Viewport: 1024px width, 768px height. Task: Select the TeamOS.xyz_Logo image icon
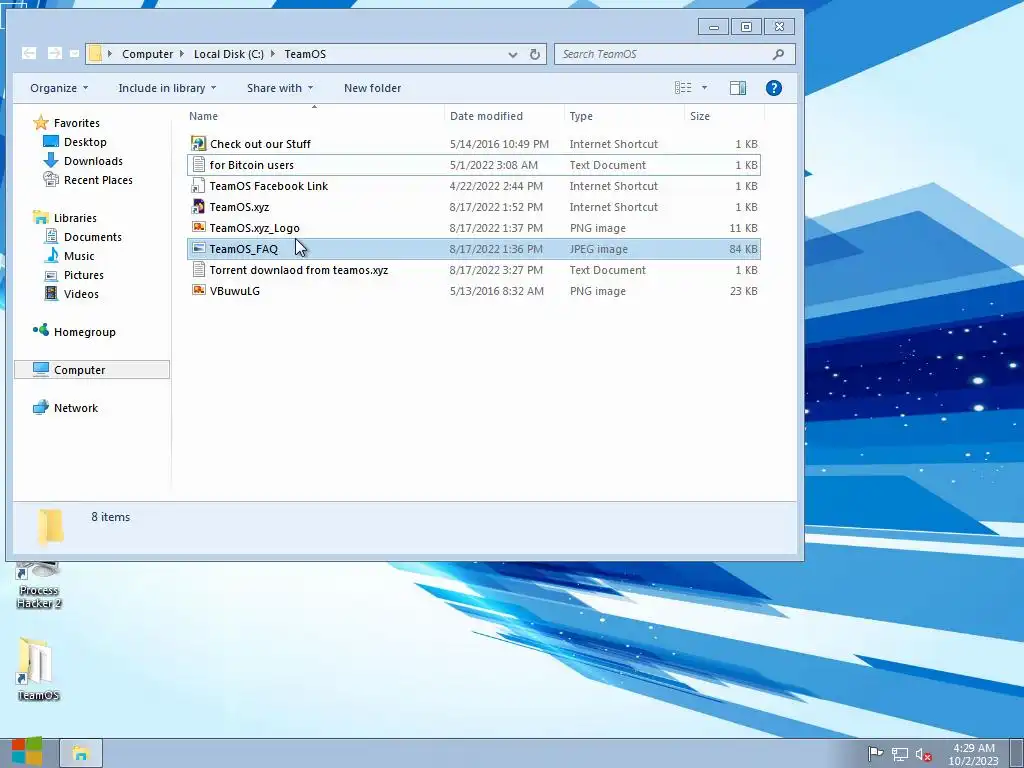[x=199, y=227]
